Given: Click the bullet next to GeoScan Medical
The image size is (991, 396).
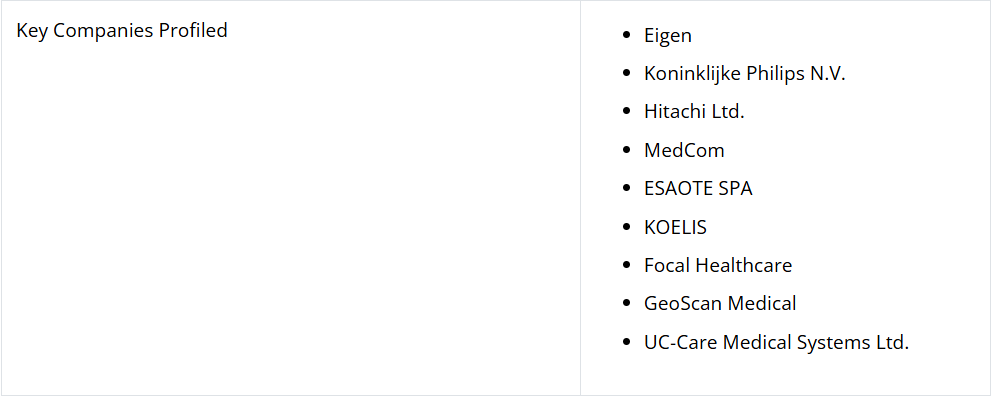Looking at the screenshot, I should [626, 304].
